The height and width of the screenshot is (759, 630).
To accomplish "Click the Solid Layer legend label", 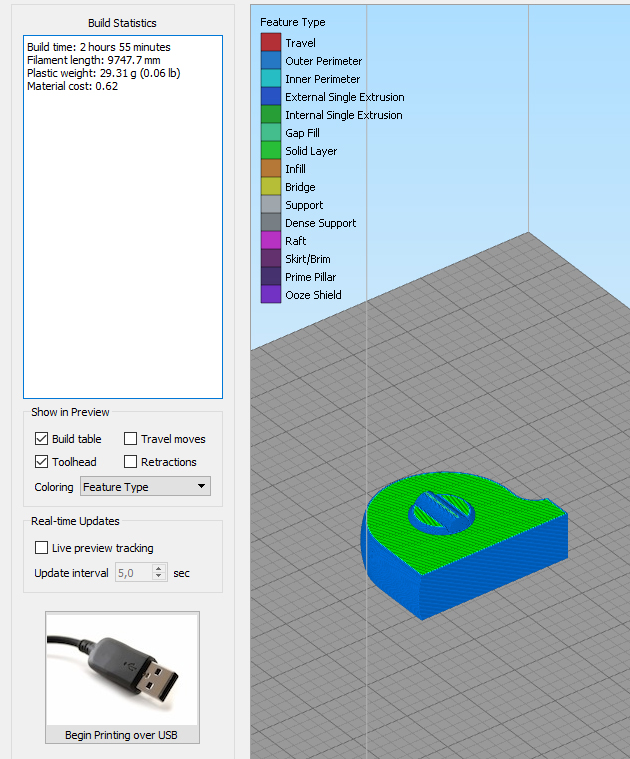I will [x=311, y=151].
